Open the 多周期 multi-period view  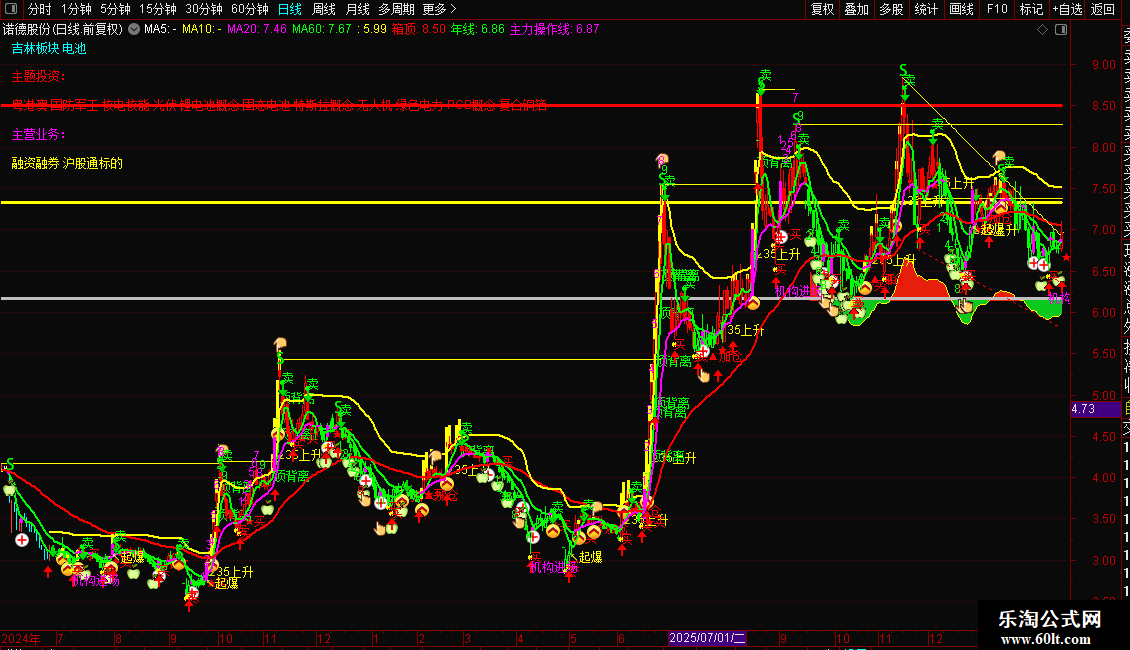tap(396, 9)
